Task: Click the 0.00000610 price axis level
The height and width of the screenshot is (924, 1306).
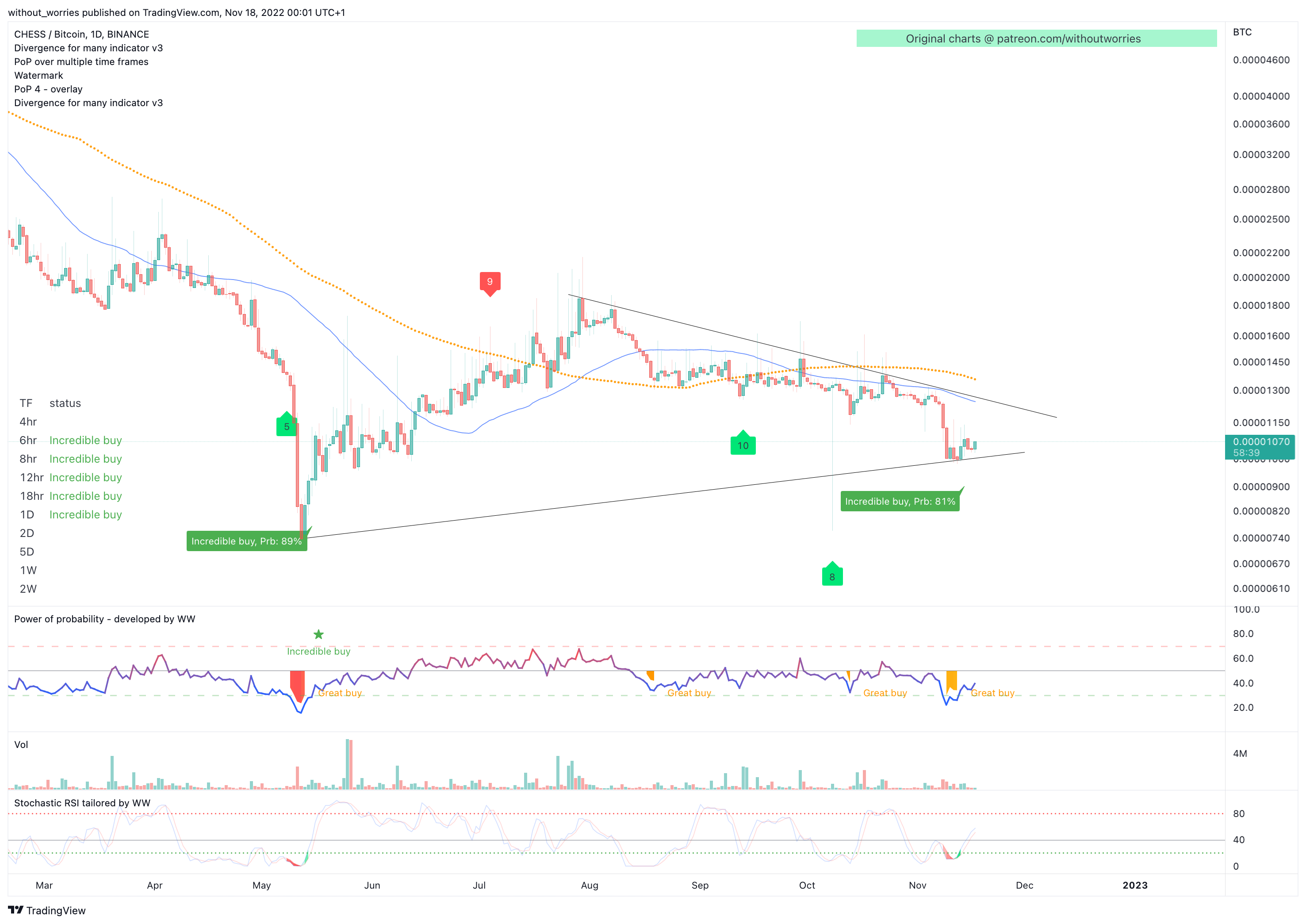Action: point(1261,589)
